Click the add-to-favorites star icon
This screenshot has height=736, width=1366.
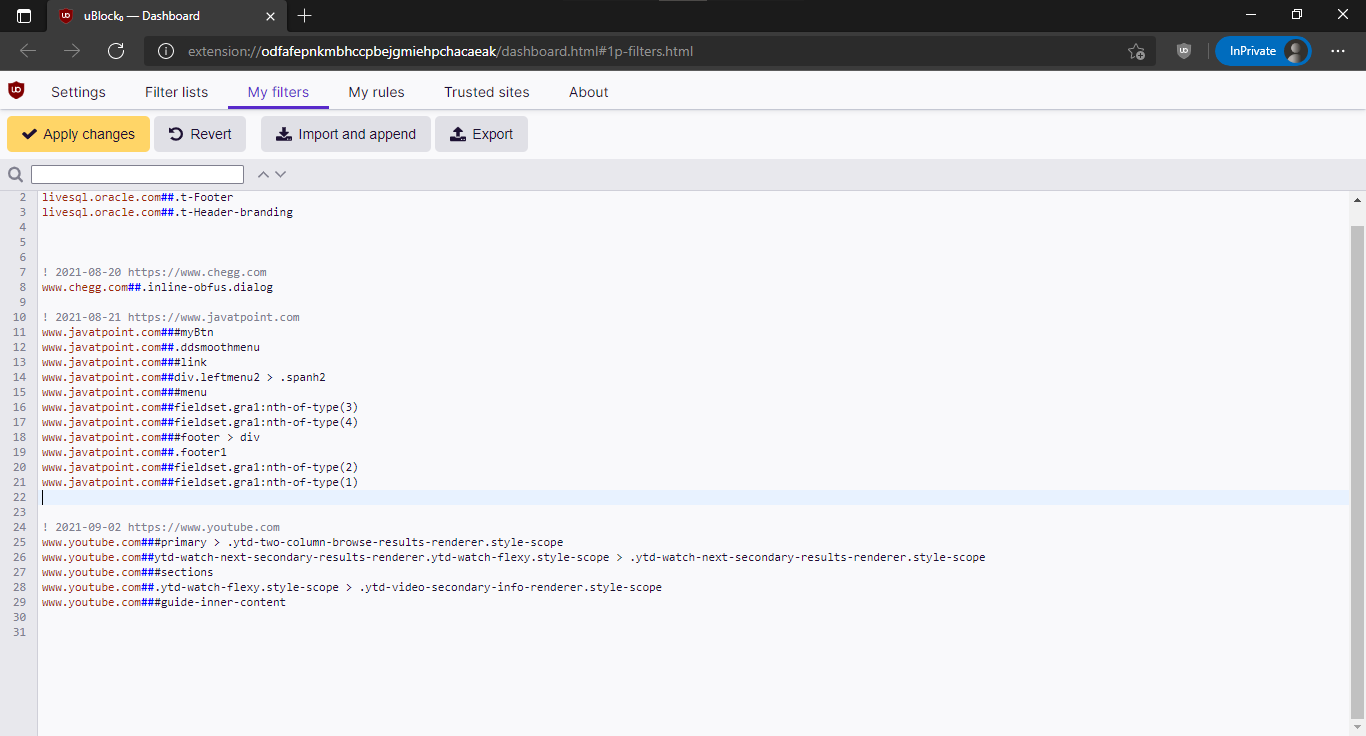1136,51
